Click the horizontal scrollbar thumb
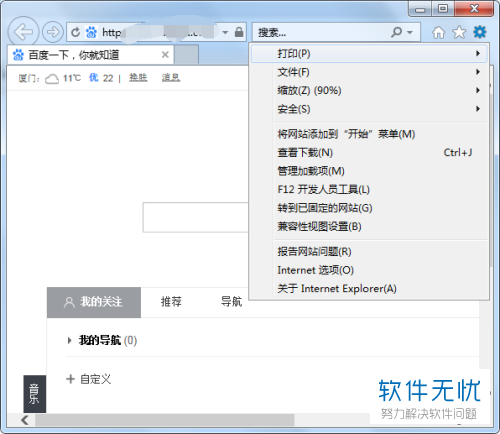This screenshot has height=434, width=500. pos(165,420)
